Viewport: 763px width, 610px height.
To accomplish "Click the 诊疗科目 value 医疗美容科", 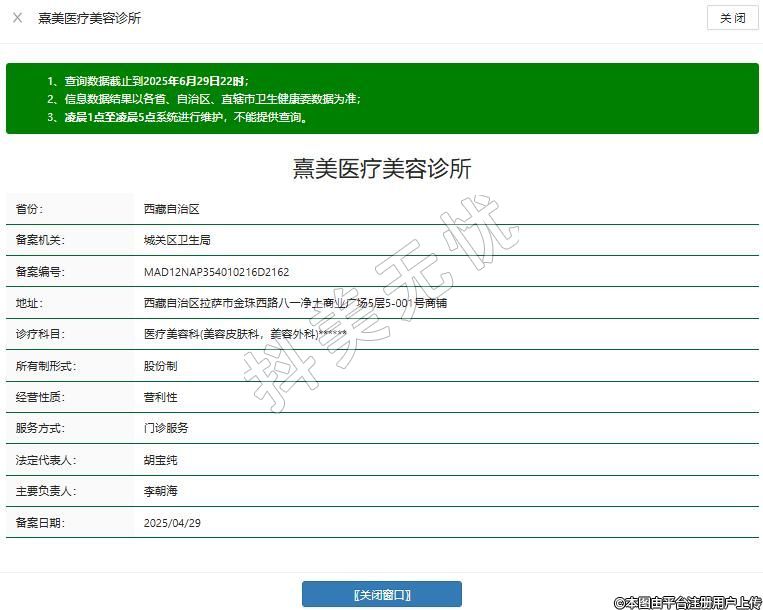I will tap(245, 334).
